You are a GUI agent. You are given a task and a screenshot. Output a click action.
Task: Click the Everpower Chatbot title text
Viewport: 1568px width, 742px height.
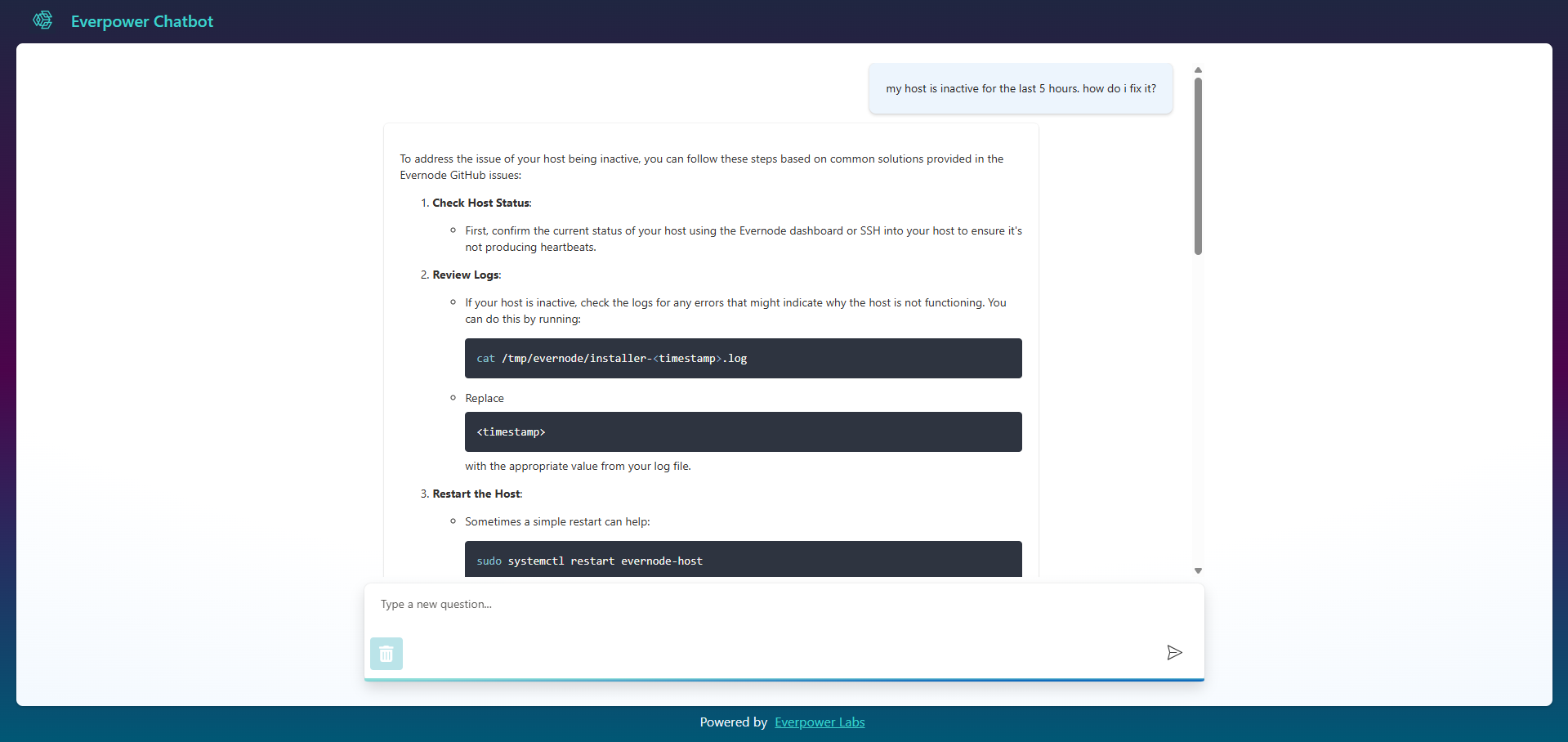pos(141,20)
